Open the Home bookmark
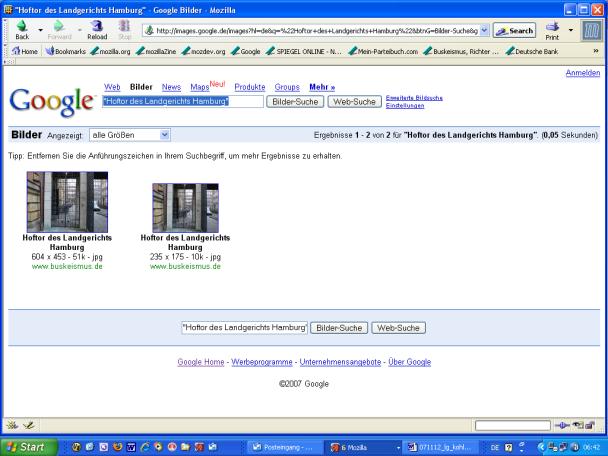 [x=25, y=51]
